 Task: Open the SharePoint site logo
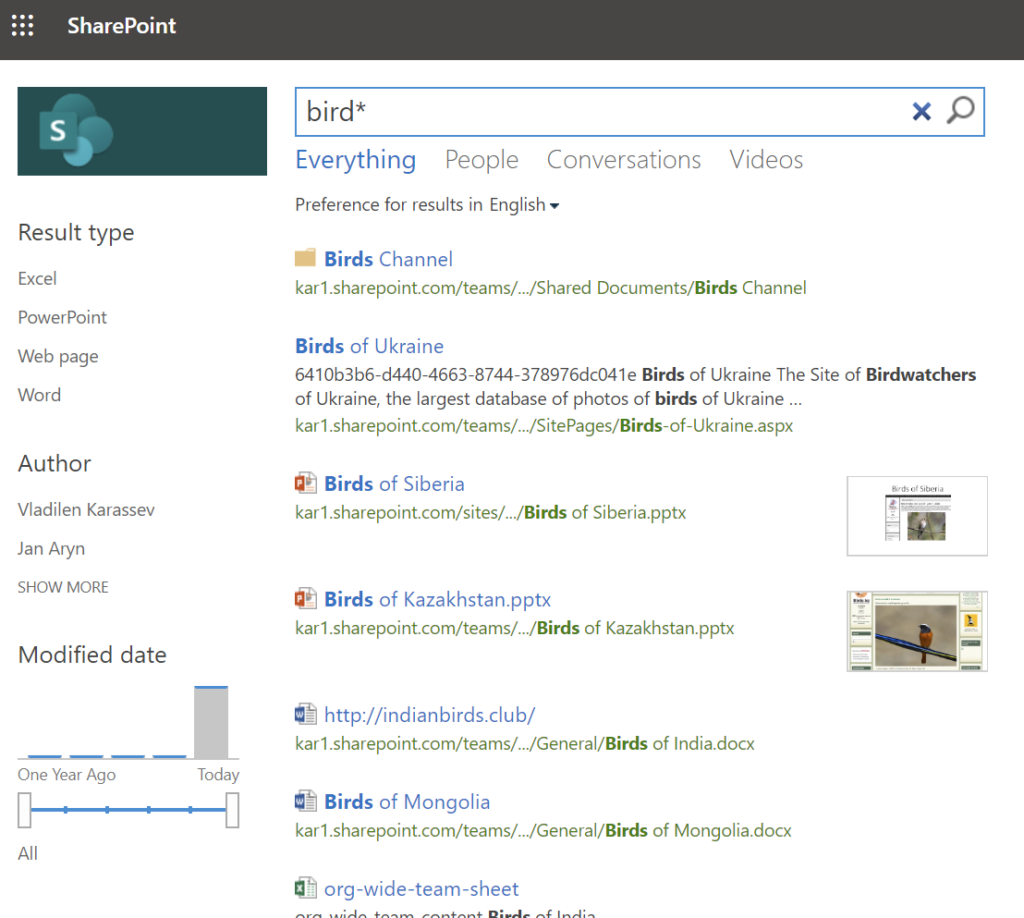[142, 131]
